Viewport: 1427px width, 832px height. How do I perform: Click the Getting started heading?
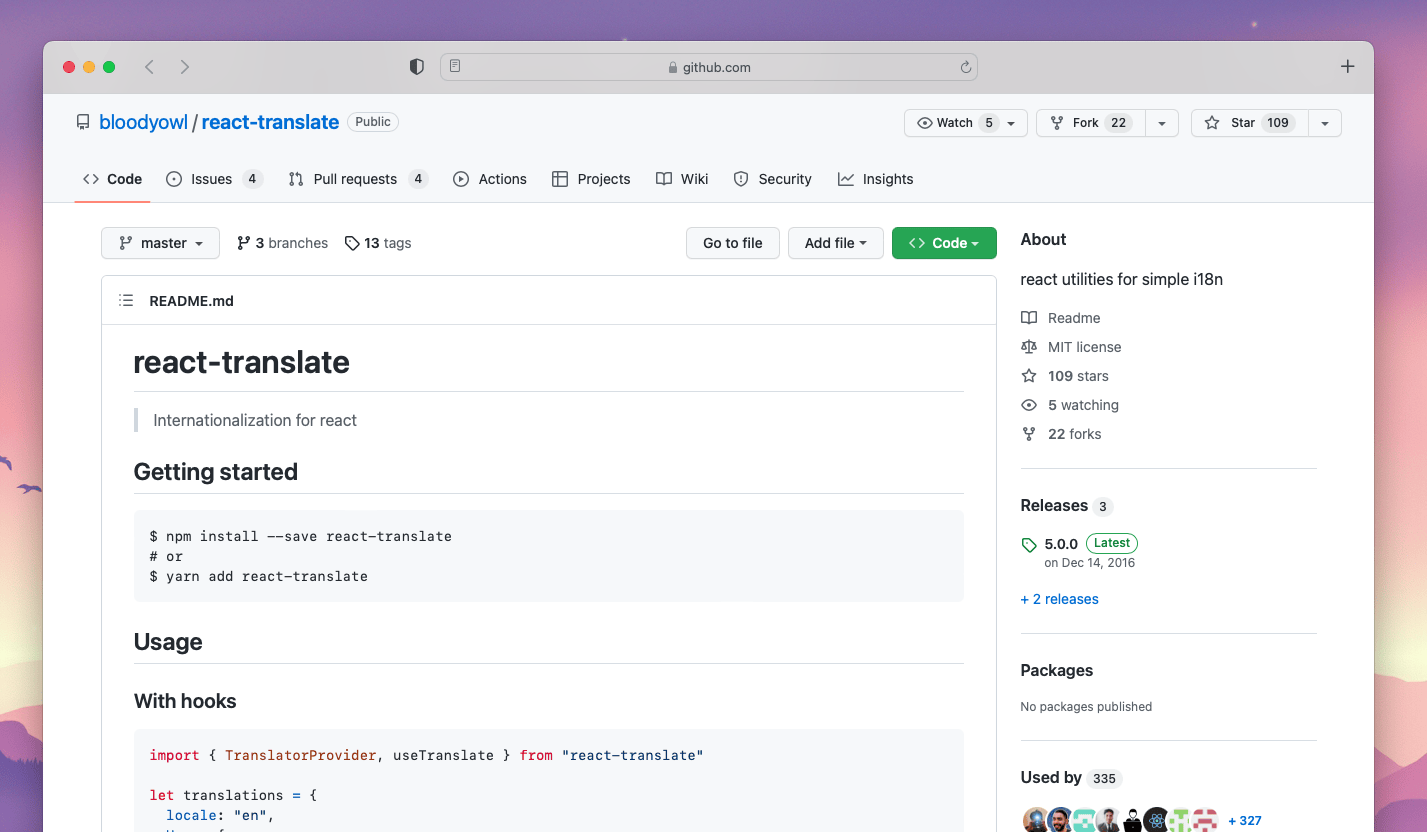[216, 472]
